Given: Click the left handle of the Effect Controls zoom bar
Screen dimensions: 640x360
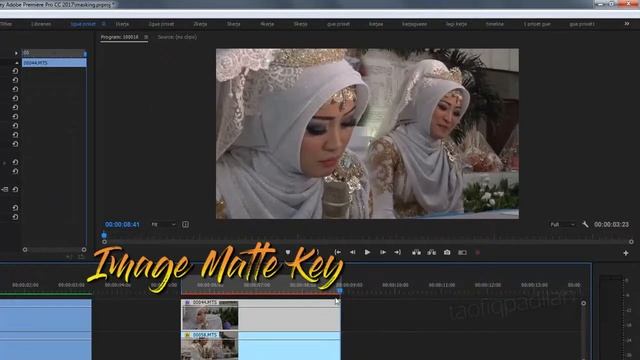Looking at the screenshot, I should pyautogui.click(x=25, y=250).
